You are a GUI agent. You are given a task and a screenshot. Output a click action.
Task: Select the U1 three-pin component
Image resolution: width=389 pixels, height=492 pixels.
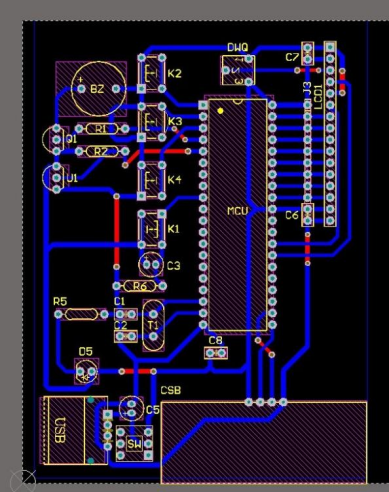(56, 178)
